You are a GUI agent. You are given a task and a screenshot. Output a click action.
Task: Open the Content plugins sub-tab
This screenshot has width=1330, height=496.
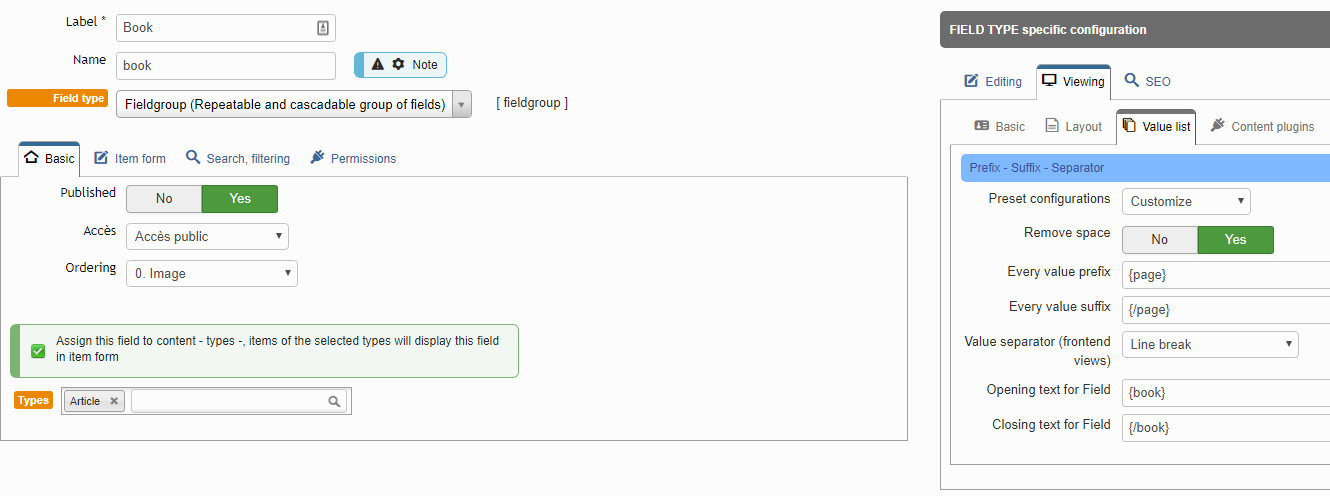[1262, 126]
